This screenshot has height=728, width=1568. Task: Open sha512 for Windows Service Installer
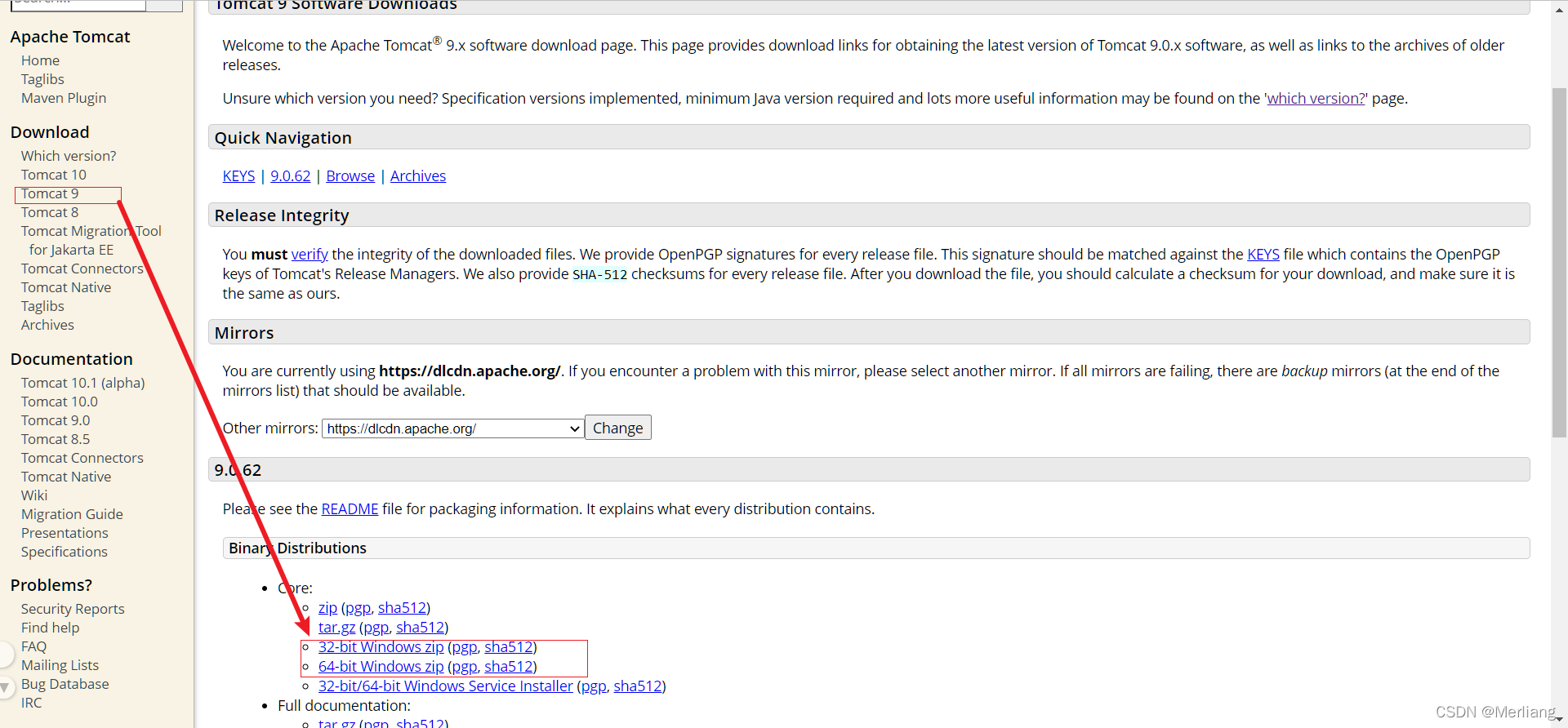(638, 686)
